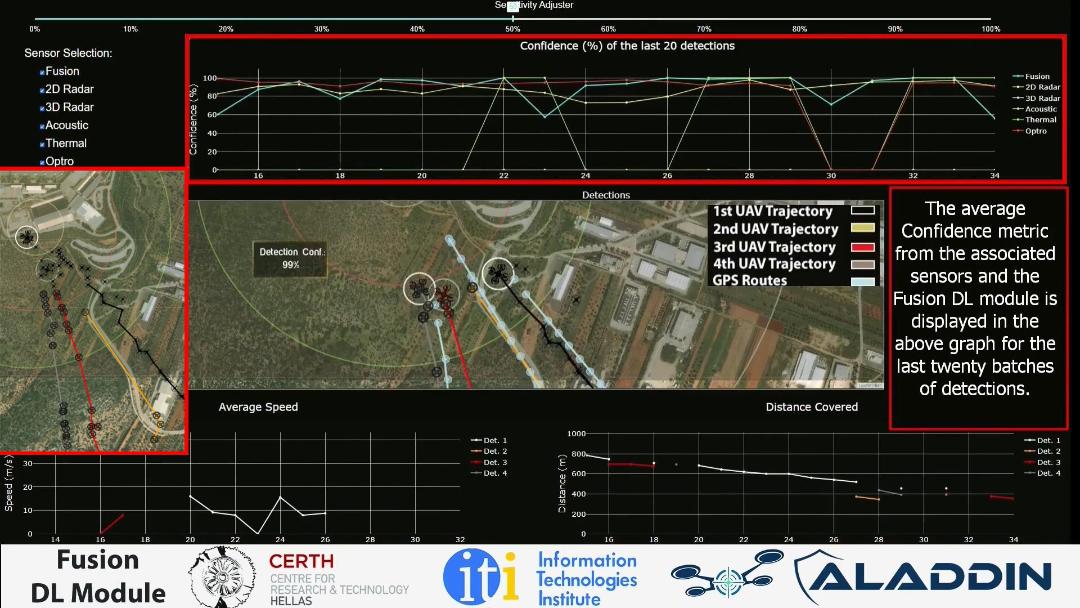Toggle Optro series in confidence chart legend
Image resolution: width=1080 pixels, height=608 pixels.
click(x=1035, y=131)
